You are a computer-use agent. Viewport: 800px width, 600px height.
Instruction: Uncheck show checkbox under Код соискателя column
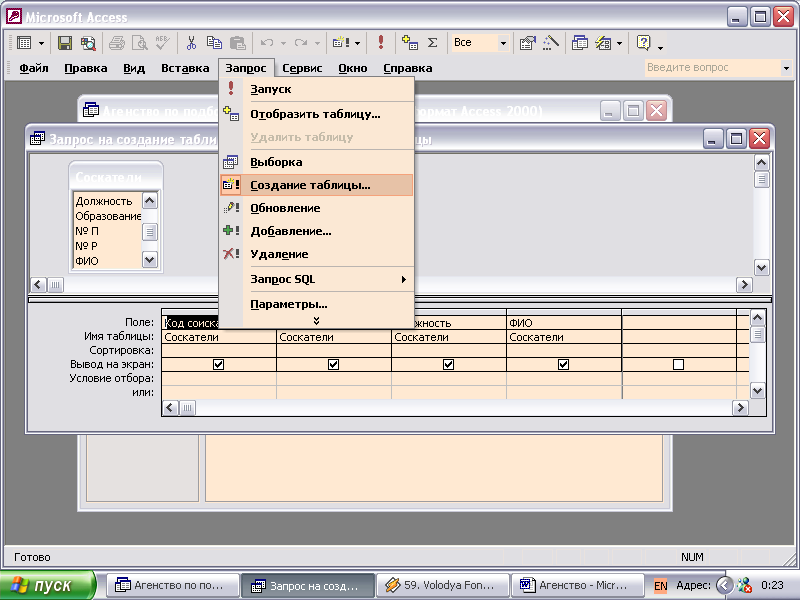(219, 365)
